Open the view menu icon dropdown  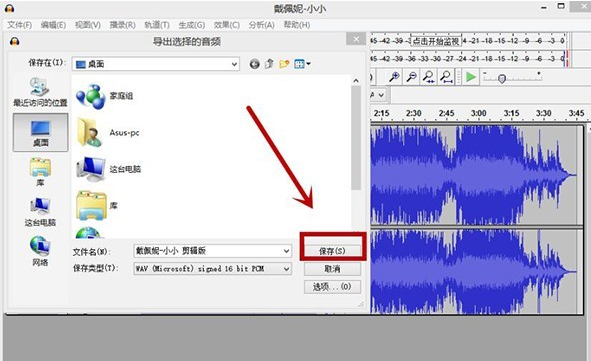point(302,64)
